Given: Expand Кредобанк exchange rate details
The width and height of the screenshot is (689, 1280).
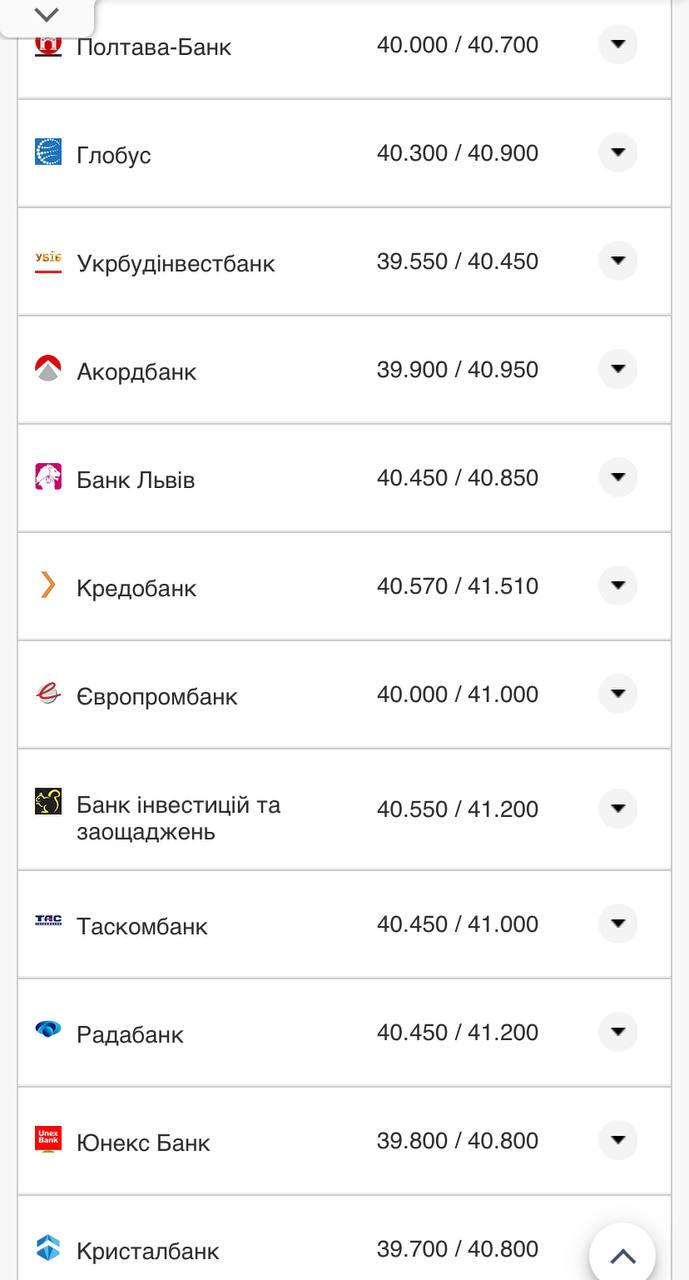Looking at the screenshot, I should (x=617, y=585).
